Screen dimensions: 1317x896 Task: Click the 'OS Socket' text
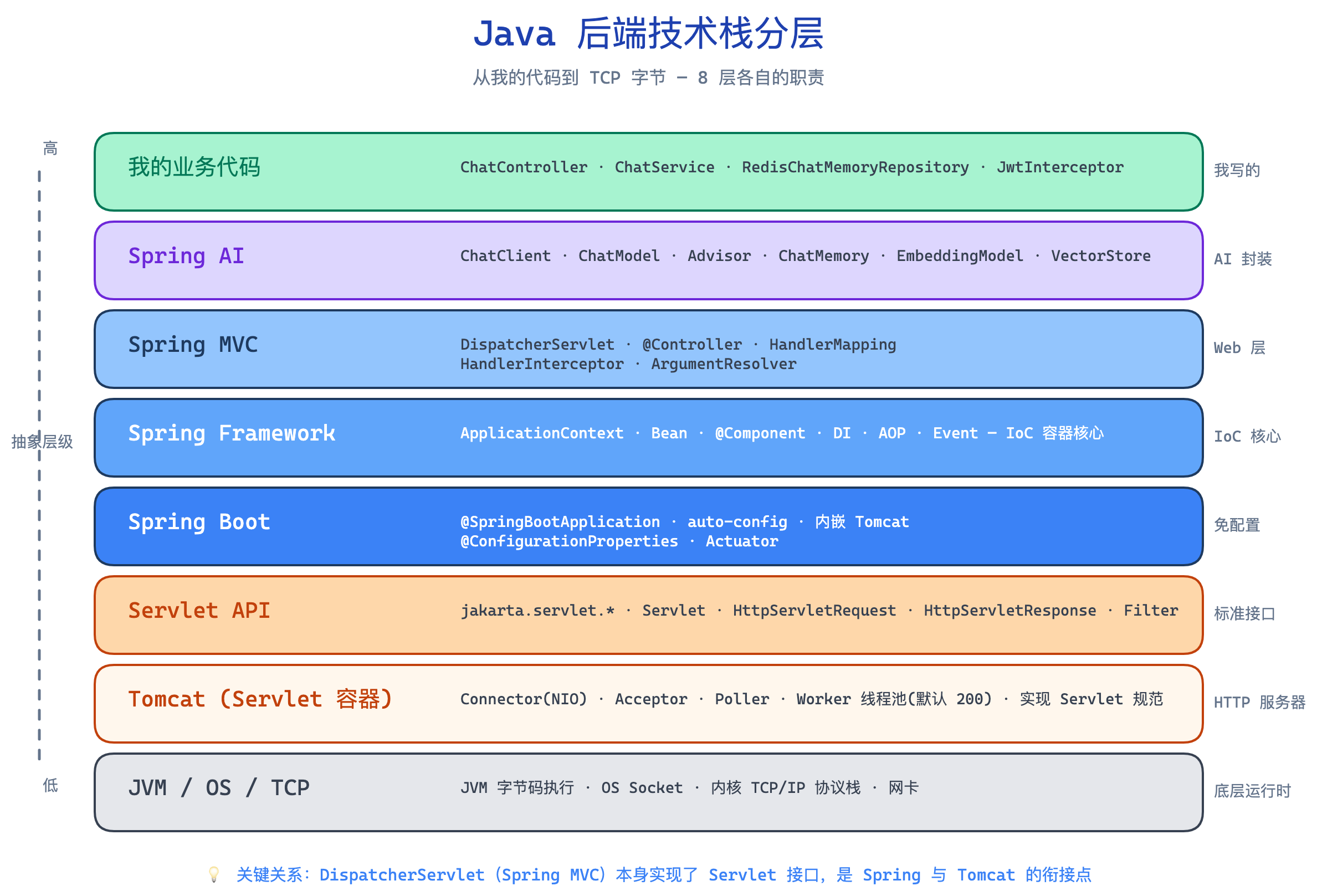tap(642, 788)
